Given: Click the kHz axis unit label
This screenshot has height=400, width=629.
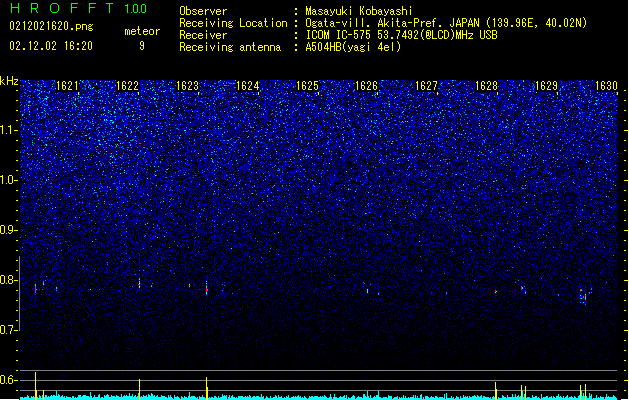Looking at the screenshot, I should tap(9, 81).
